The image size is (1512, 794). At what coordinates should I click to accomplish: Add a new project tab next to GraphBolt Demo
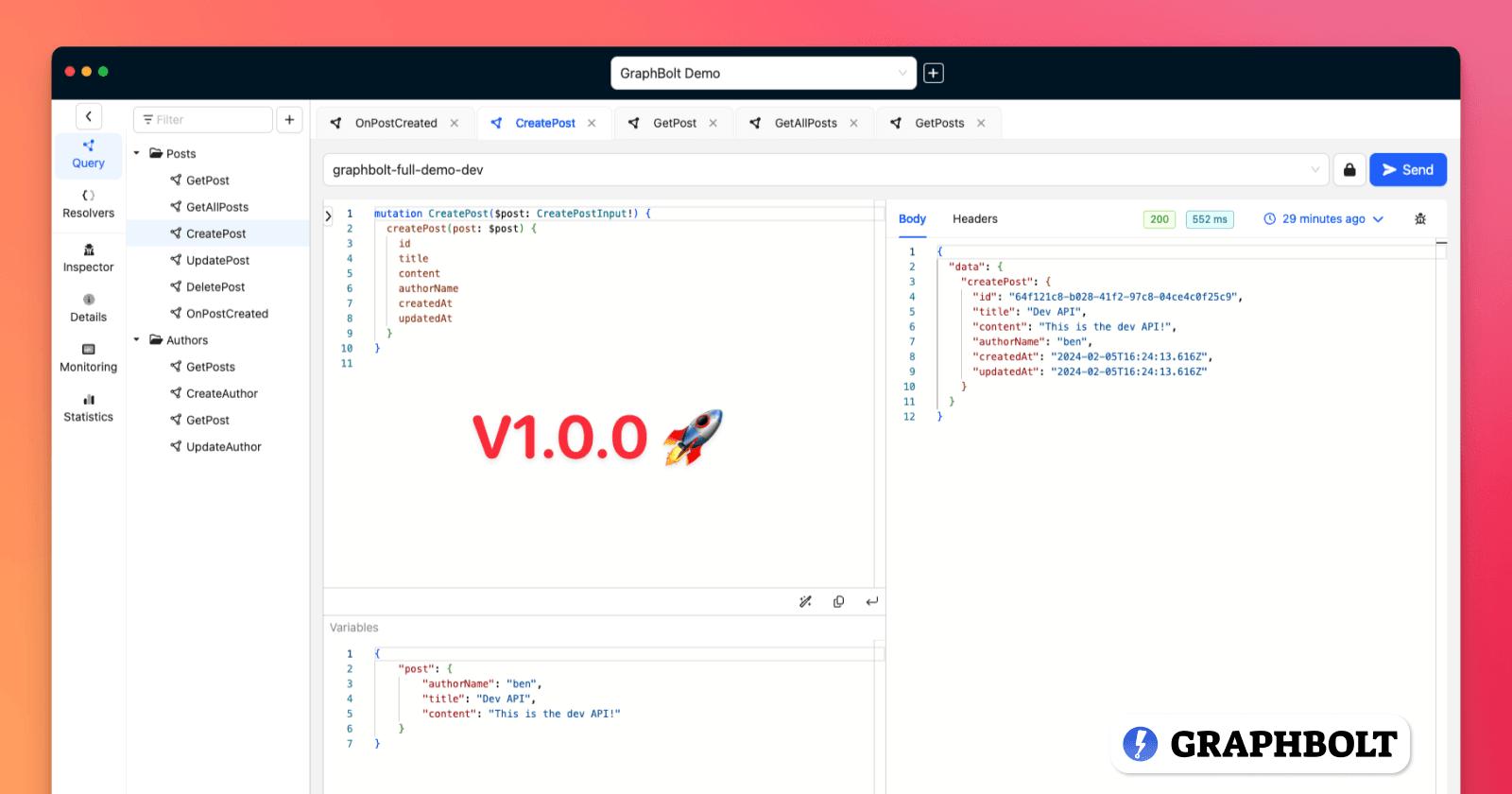pyautogui.click(x=934, y=73)
